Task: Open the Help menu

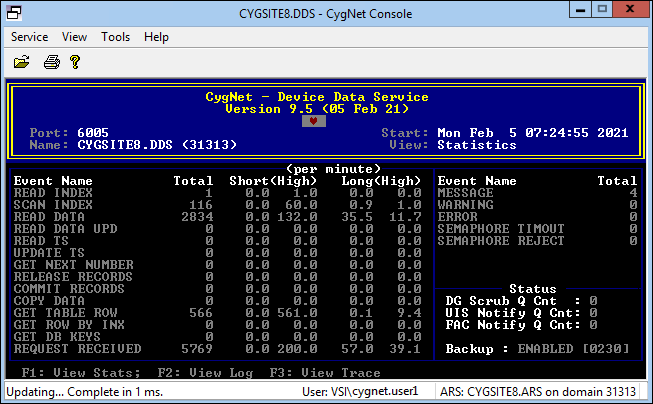Action: point(156,37)
